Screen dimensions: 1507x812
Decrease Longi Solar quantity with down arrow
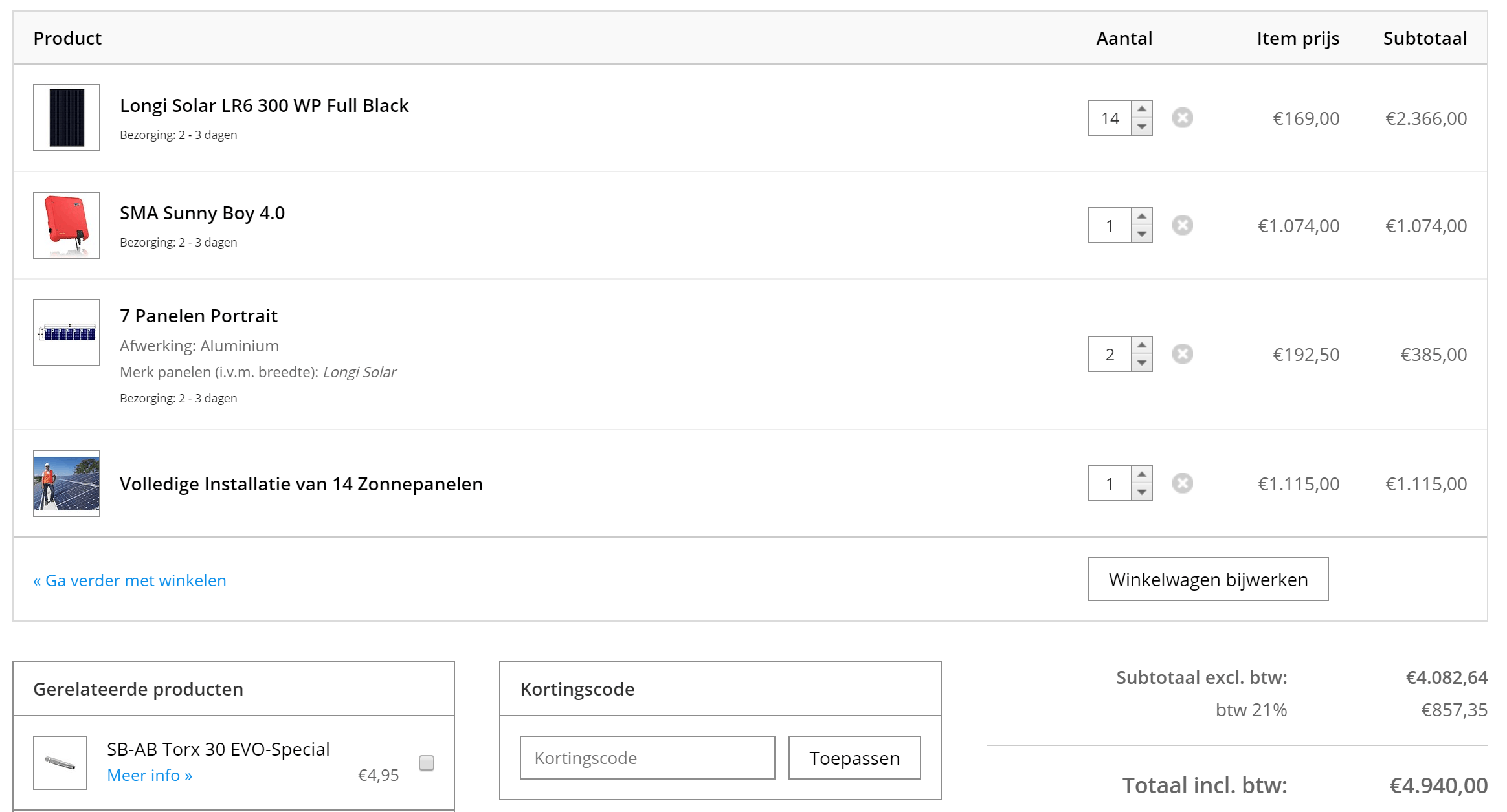[1142, 126]
